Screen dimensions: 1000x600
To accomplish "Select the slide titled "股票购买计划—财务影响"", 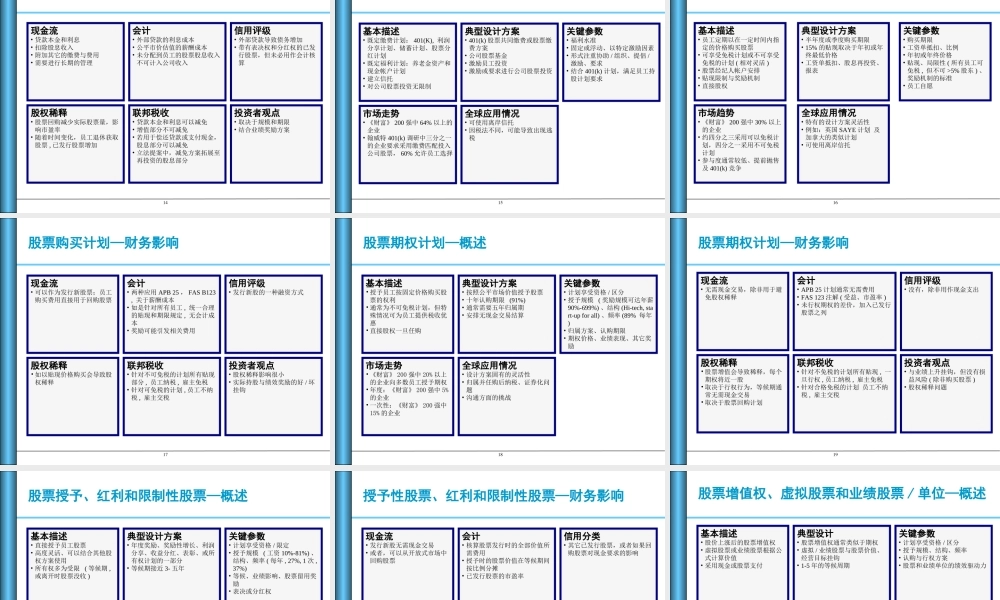I will point(166,341).
